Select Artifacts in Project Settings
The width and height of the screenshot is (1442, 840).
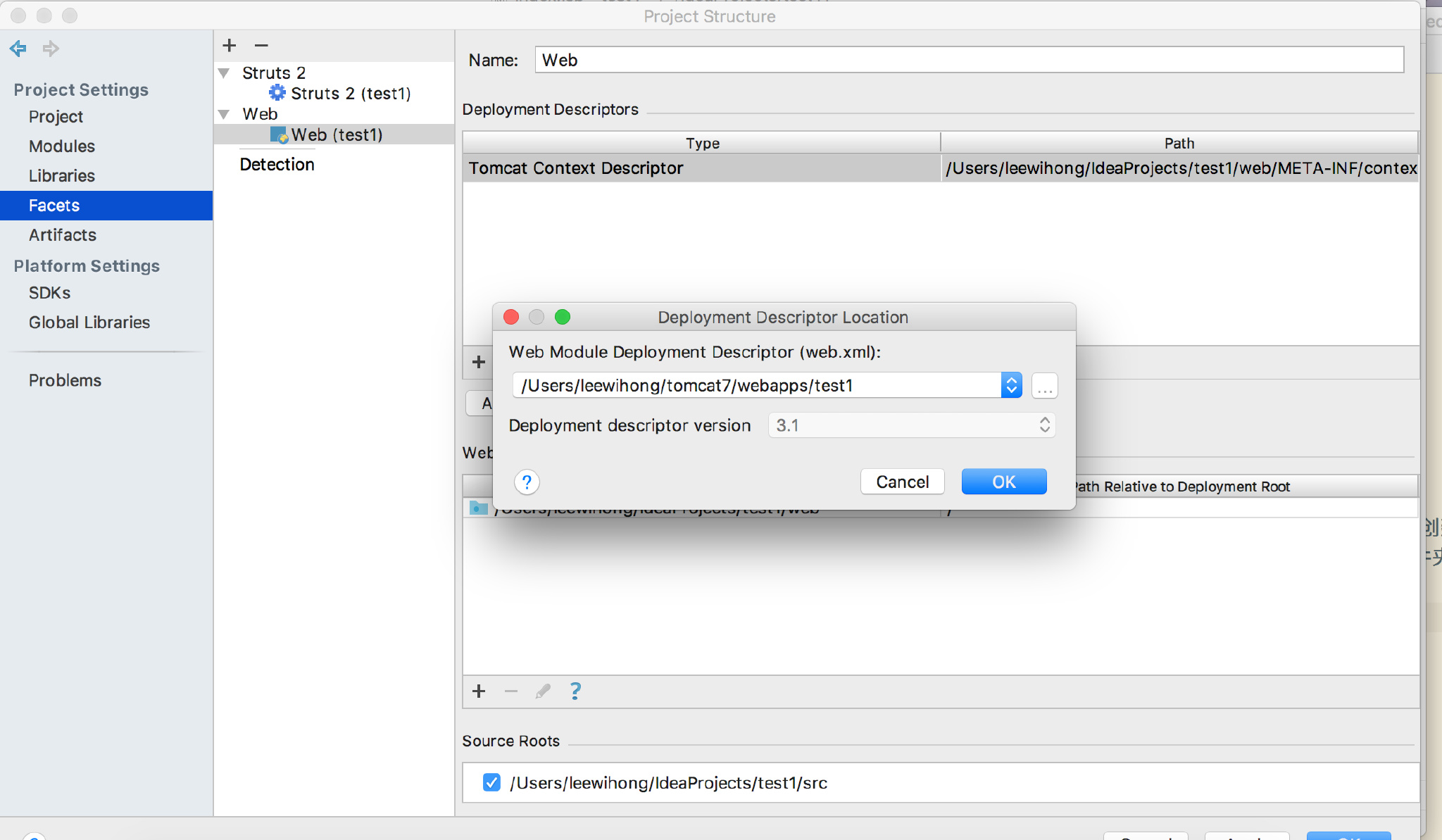coord(63,235)
